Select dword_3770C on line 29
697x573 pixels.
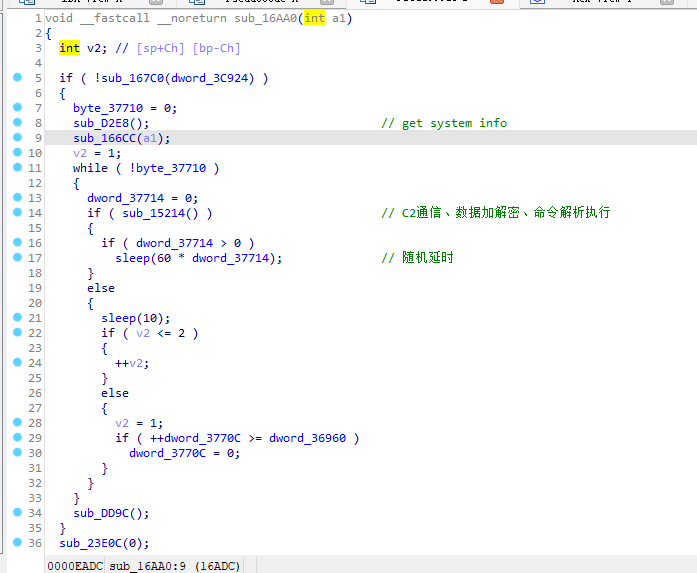point(203,438)
